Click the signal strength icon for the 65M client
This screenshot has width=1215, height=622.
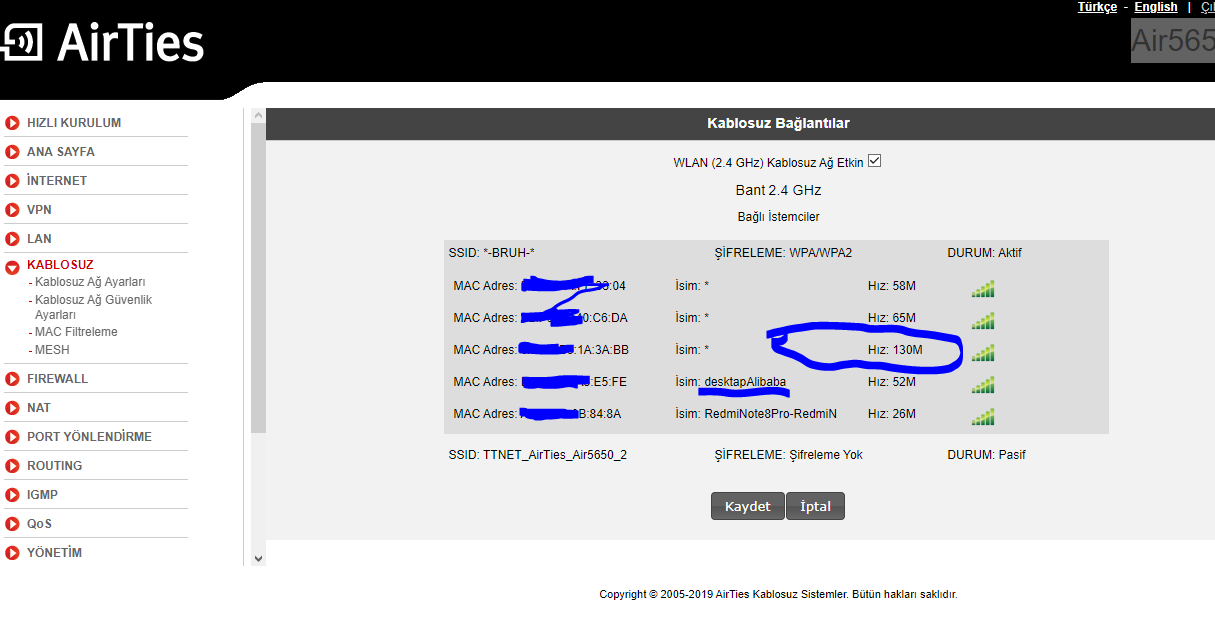pos(983,320)
